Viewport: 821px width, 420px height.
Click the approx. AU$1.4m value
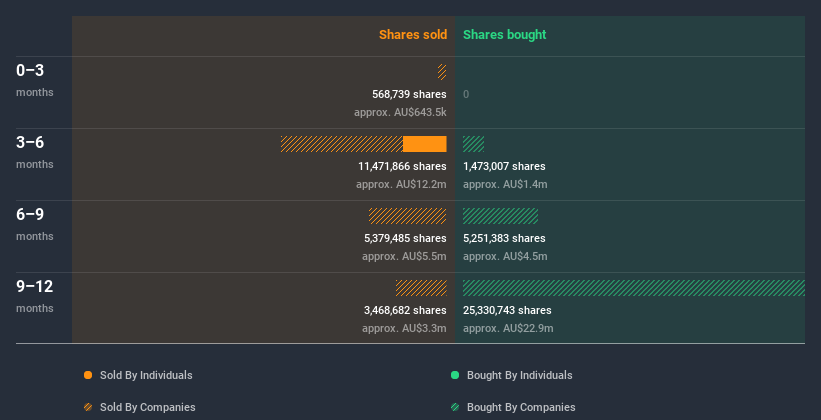pos(505,184)
